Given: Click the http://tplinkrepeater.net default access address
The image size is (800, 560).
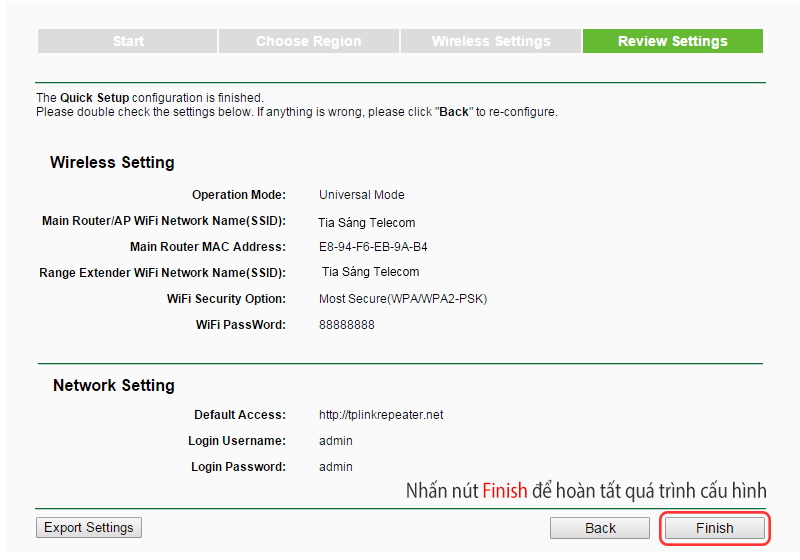Looking at the screenshot, I should [381, 415].
